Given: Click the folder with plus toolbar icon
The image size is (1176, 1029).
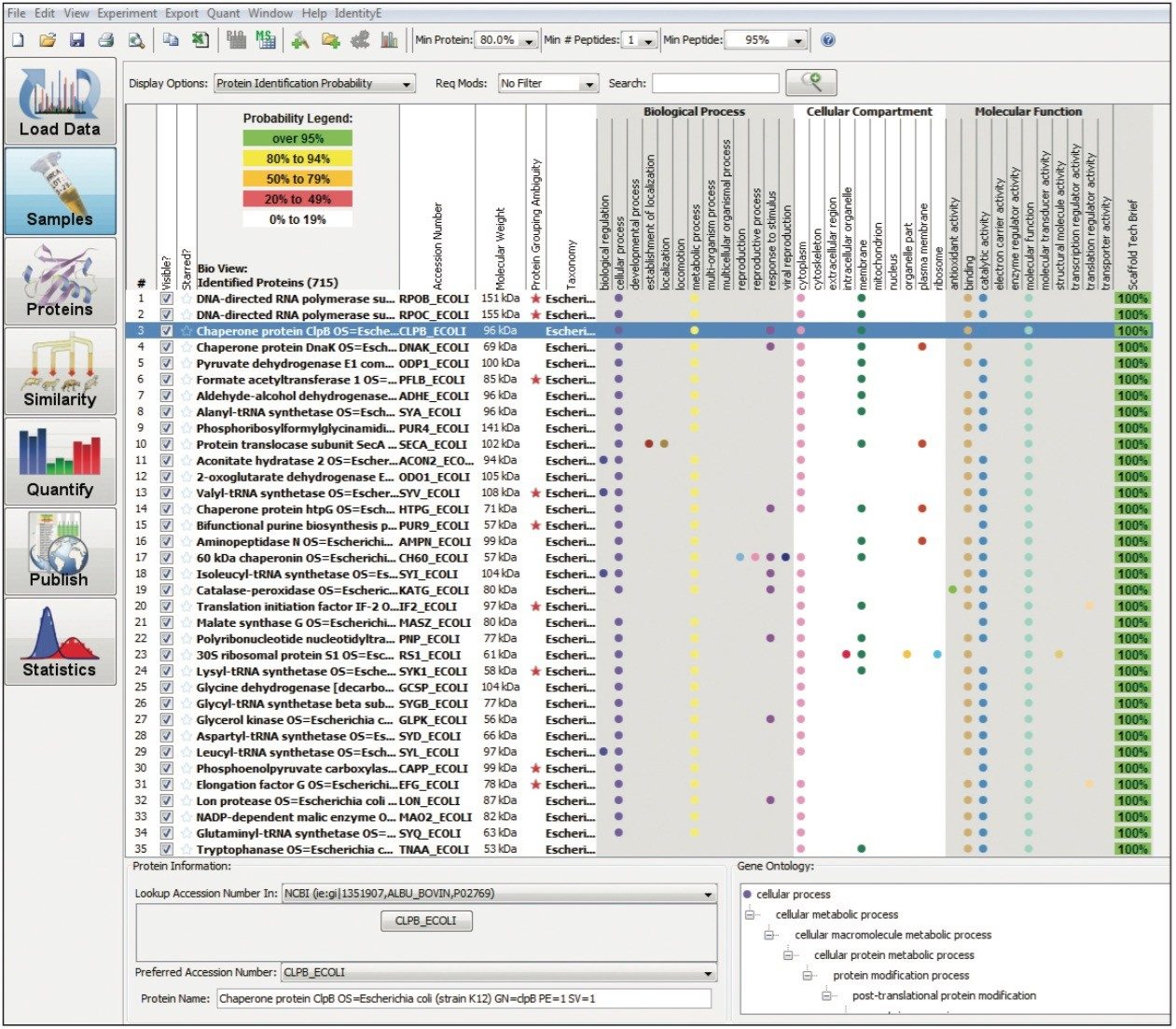Looking at the screenshot, I should [330, 40].
